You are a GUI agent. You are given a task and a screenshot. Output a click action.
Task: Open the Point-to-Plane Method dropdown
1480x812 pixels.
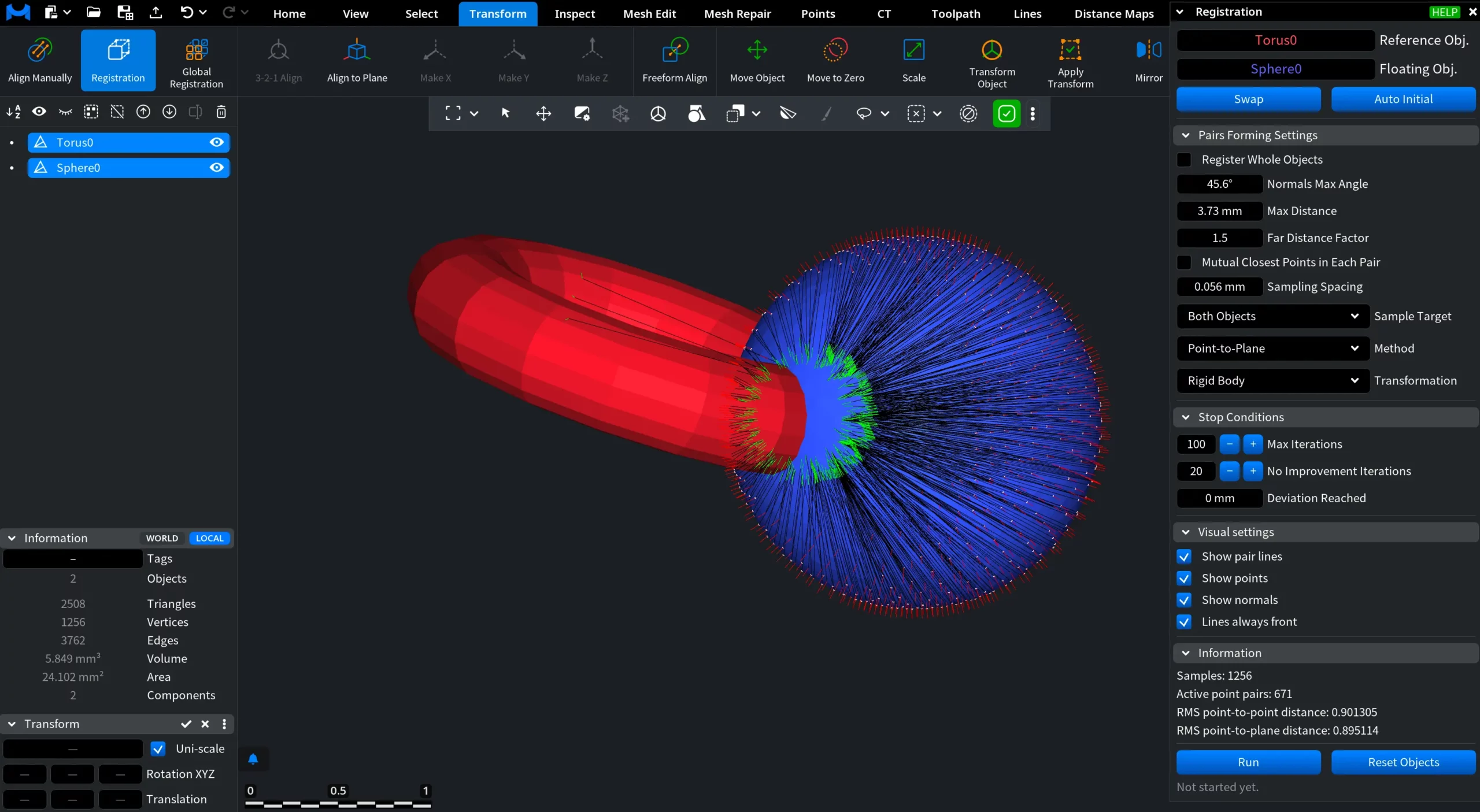1272,348
